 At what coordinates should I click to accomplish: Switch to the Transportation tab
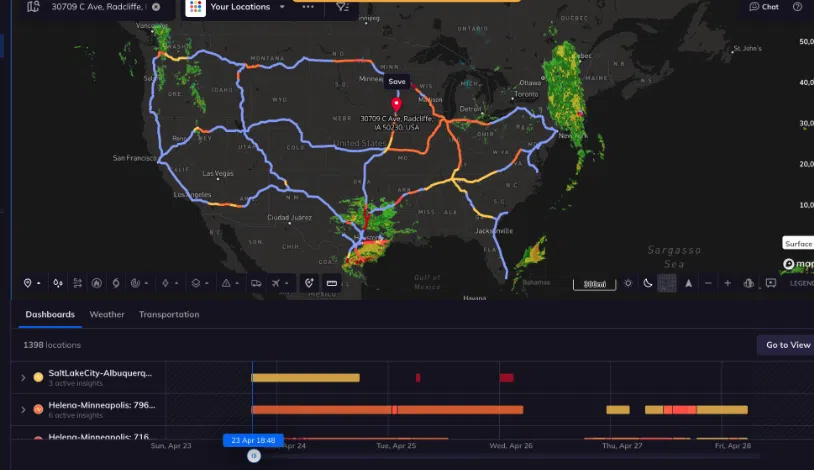(x=169, y=314)
